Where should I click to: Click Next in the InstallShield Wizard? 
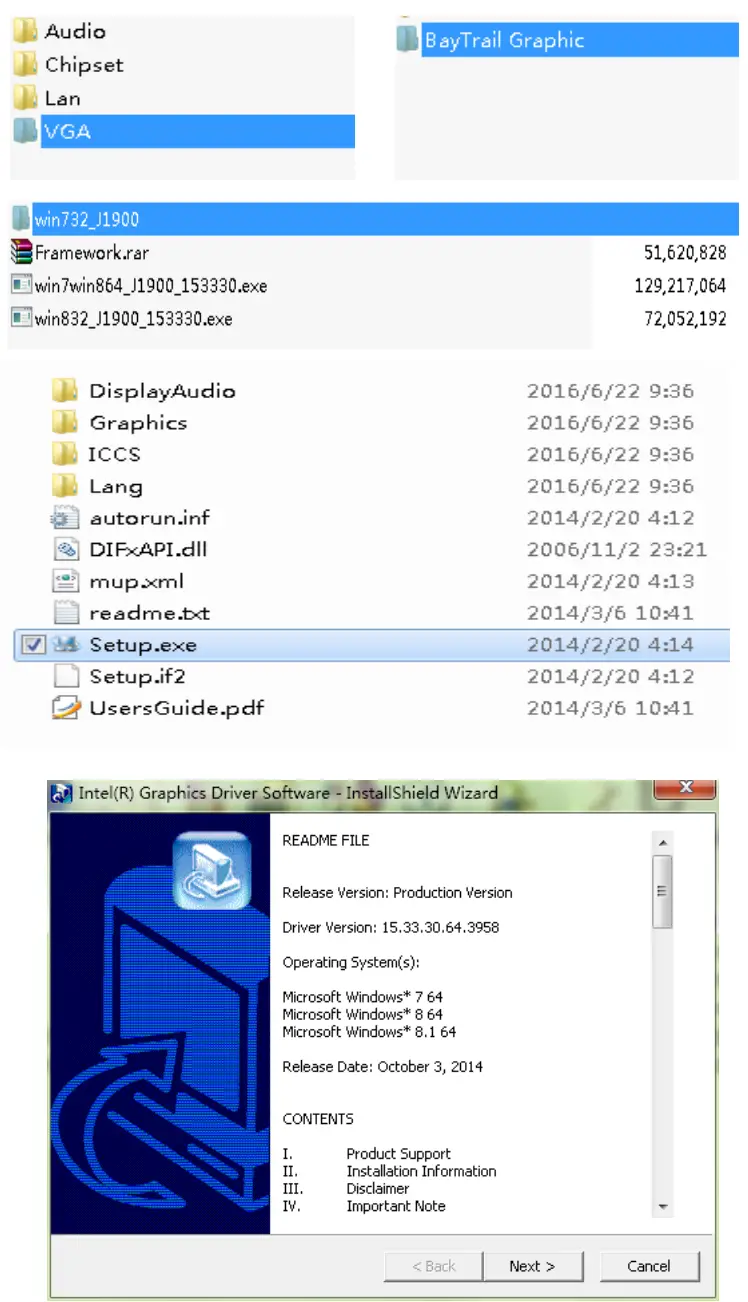point(532,1266)
